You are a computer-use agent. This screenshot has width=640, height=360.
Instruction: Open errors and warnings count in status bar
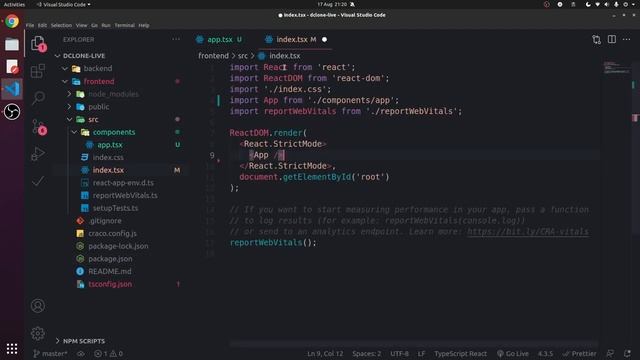[108, 353]
